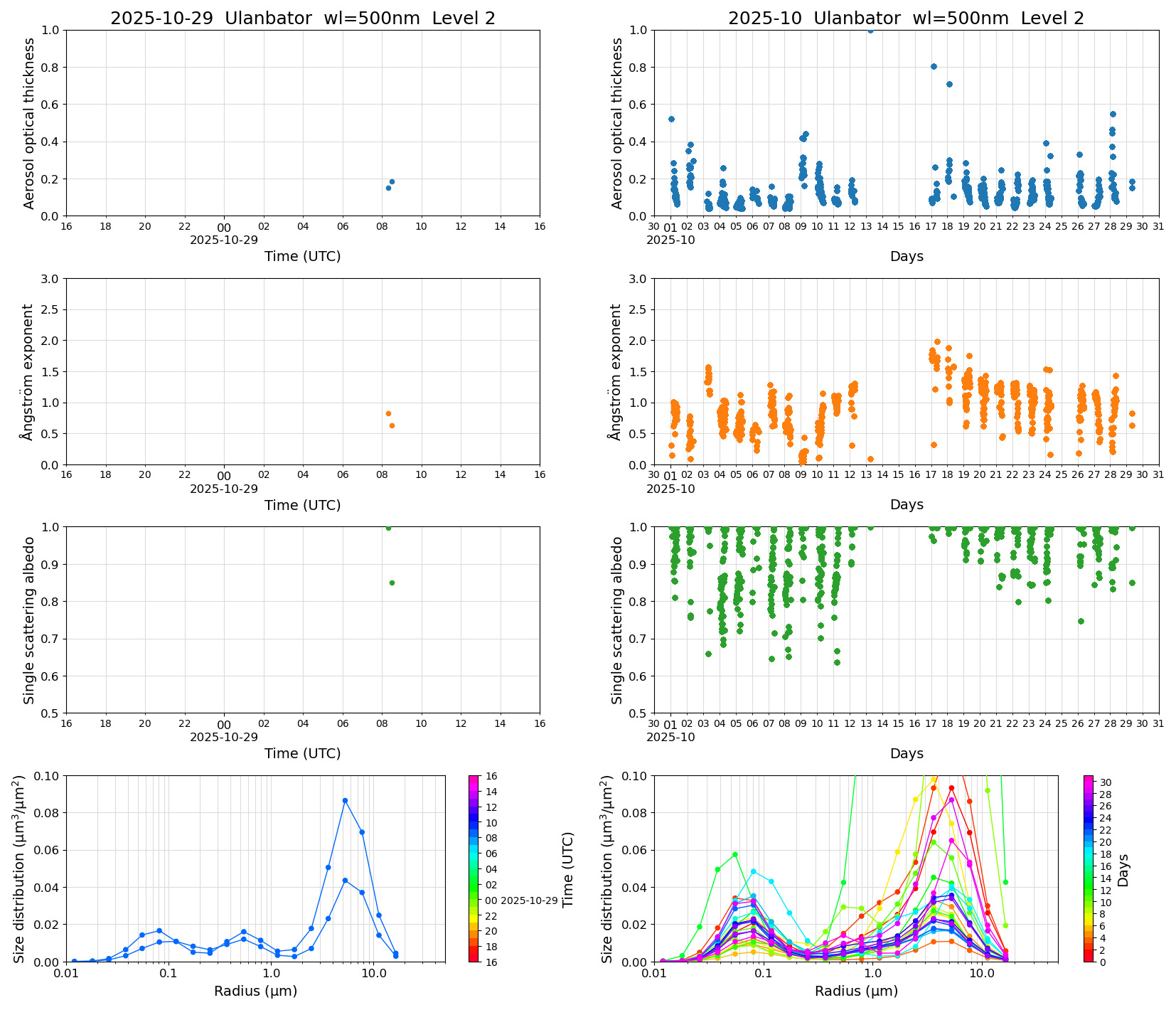Click the monthly "Single scattering albedo" y-axis label
Screen dimensions: 1176x1010
pos(617,620)
